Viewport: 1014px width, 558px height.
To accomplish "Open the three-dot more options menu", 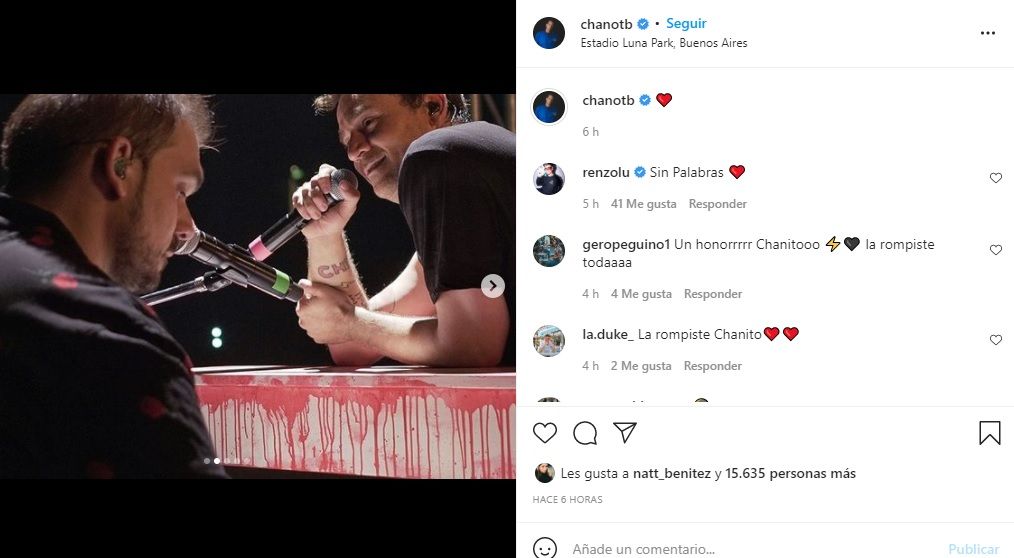I will [987, 33].
